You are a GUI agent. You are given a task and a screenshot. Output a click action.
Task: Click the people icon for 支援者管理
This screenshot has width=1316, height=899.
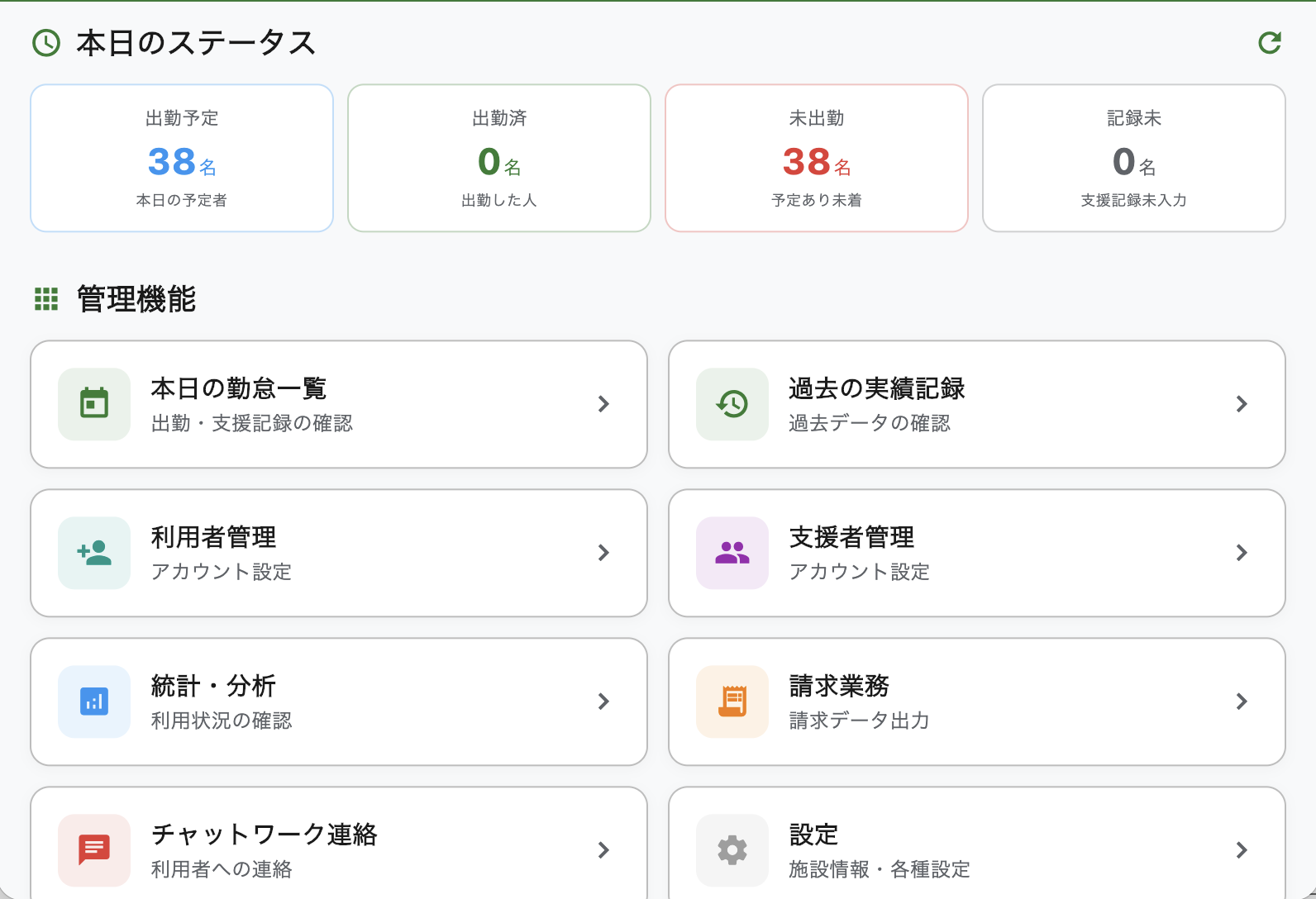click(x=731, y=553)
